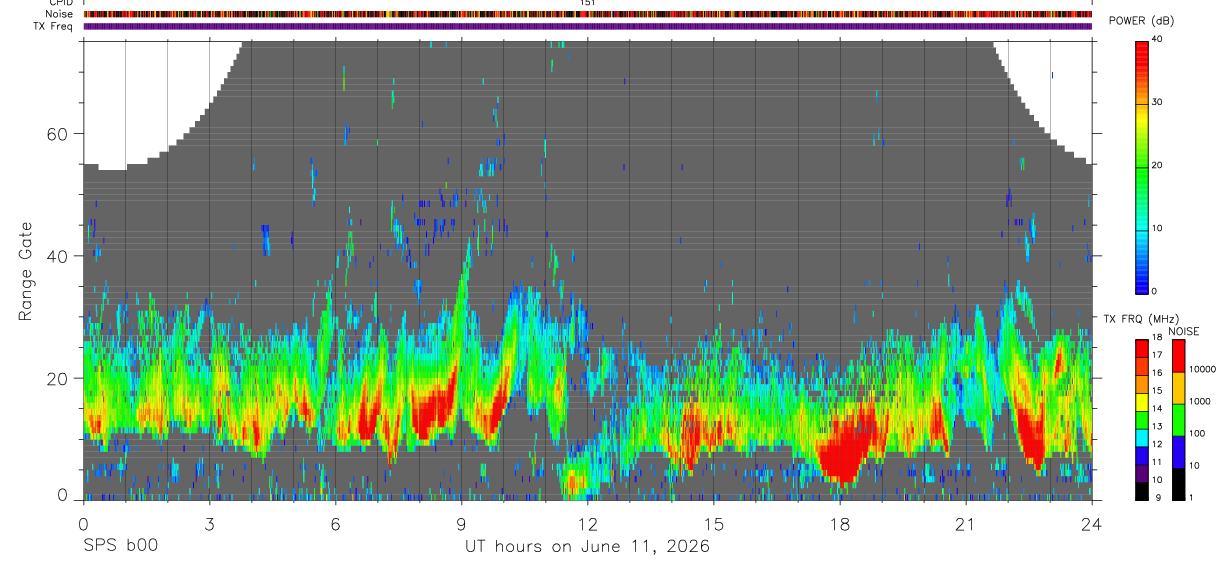The image size is (1228, 567).
Task: Select the blue 10 NOISE legend swatch
Action: (x=1178, y=452)
